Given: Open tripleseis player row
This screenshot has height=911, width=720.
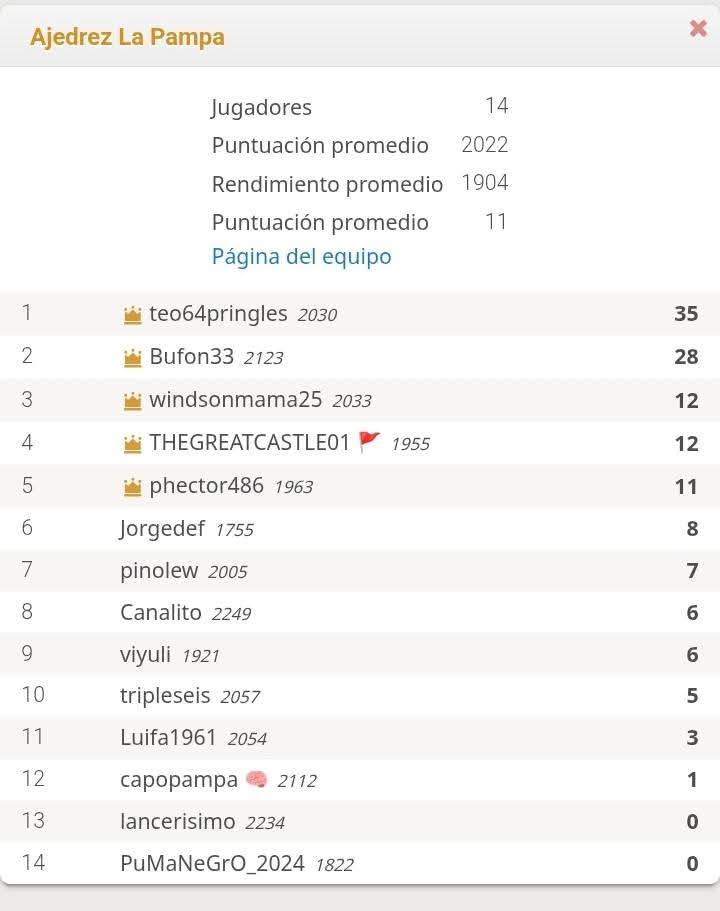Looking at the screenshot, I should [360, 695].
